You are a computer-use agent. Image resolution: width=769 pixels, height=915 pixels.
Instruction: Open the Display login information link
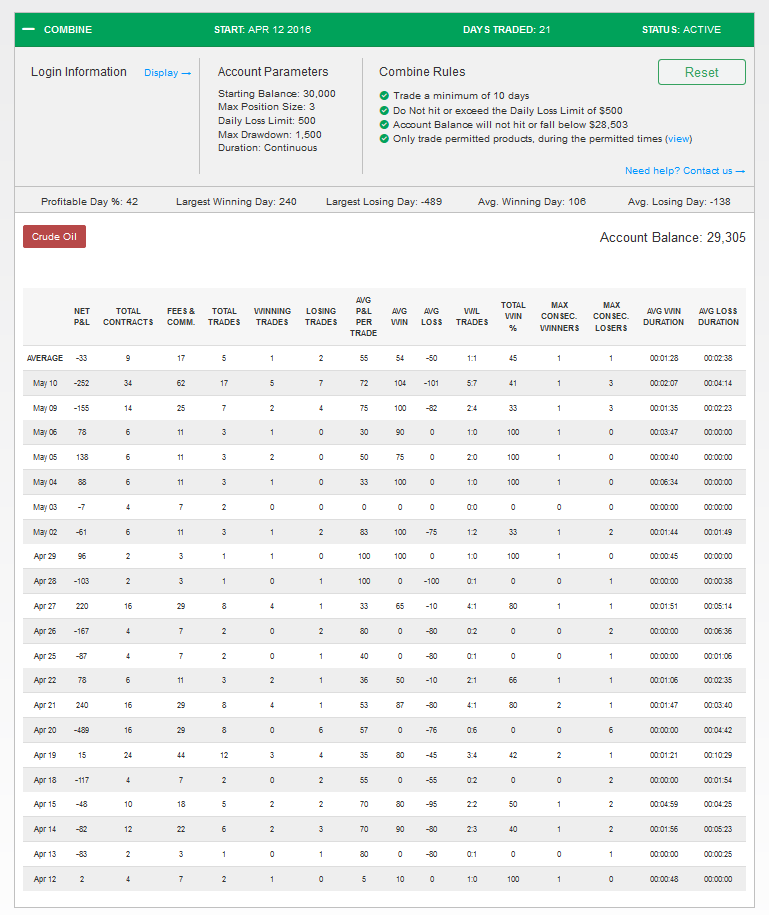[167, 73]
